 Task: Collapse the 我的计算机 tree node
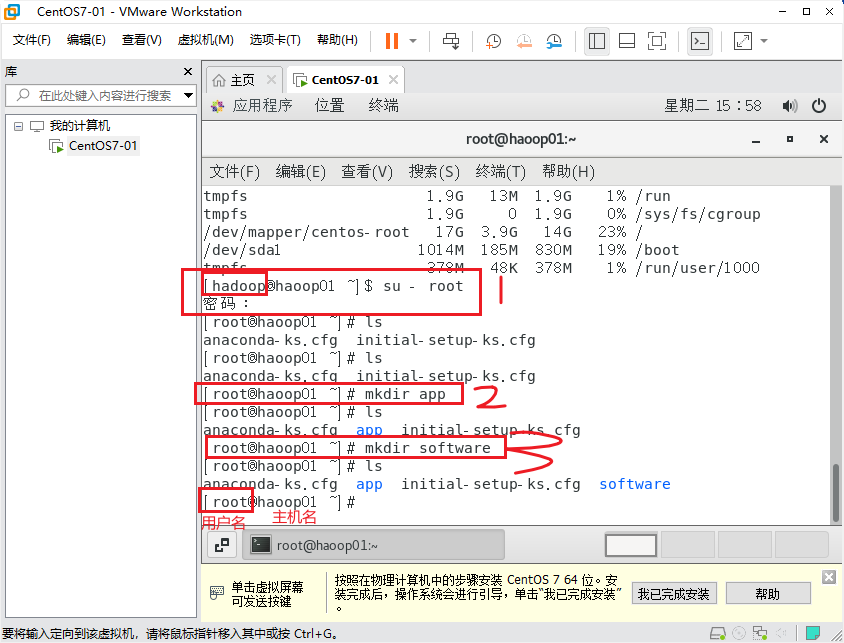click(x=18, y=126)
